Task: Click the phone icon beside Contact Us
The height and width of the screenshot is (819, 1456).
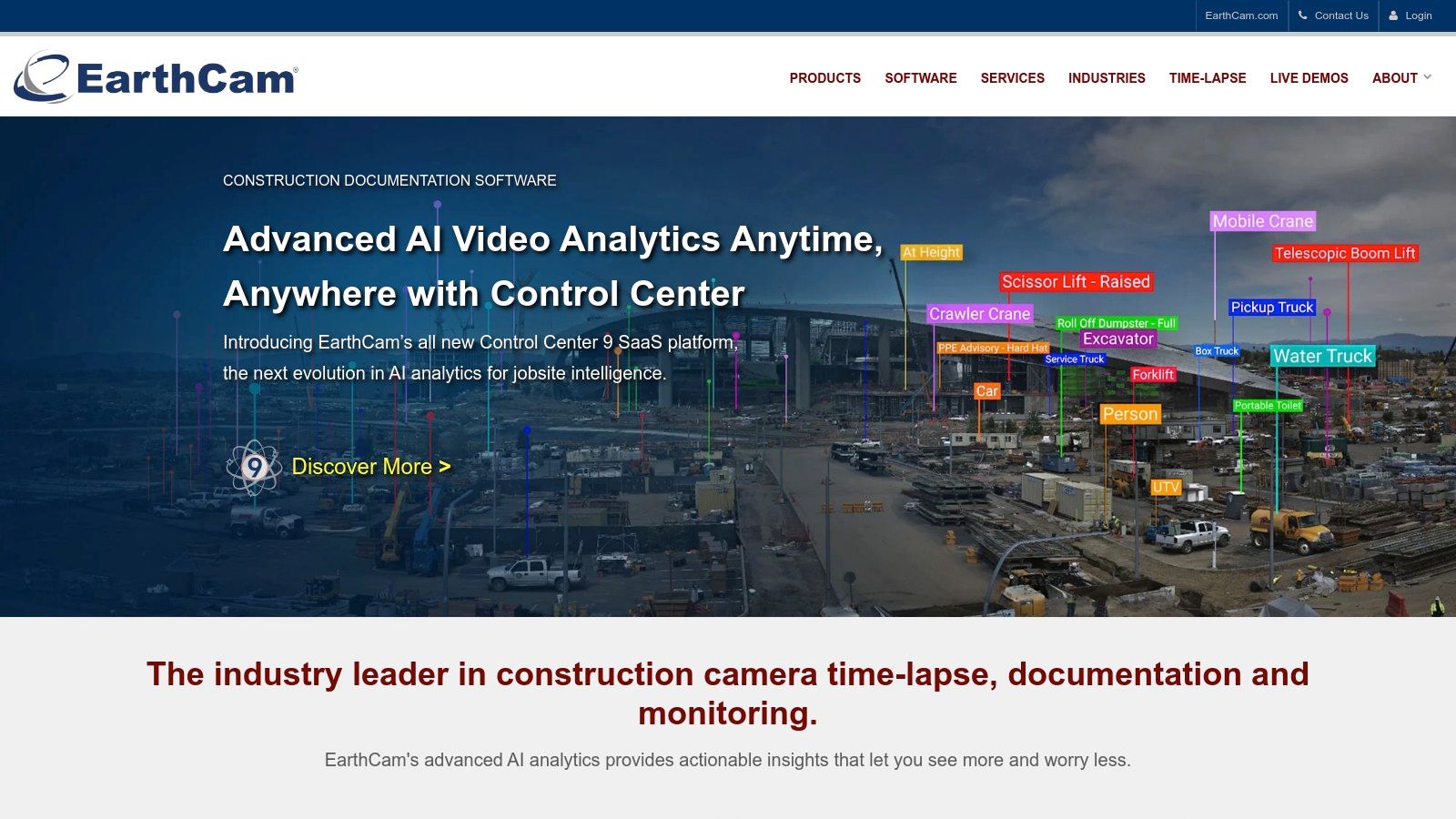Action: 1303,15
